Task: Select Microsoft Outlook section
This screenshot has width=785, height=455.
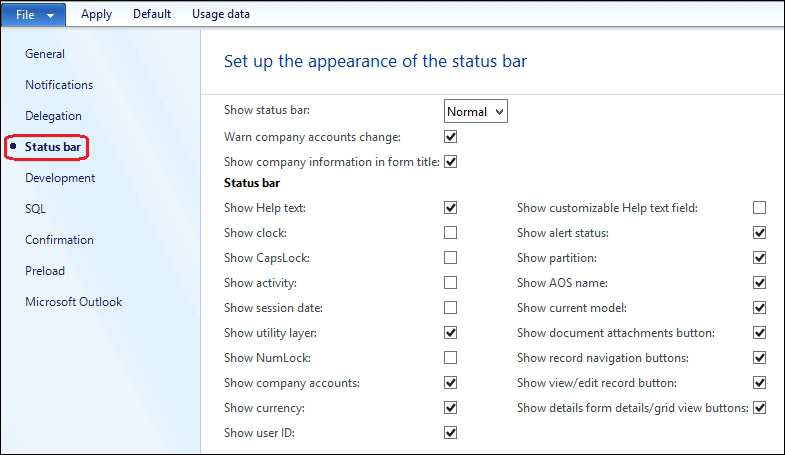Action: pos(74,302)
